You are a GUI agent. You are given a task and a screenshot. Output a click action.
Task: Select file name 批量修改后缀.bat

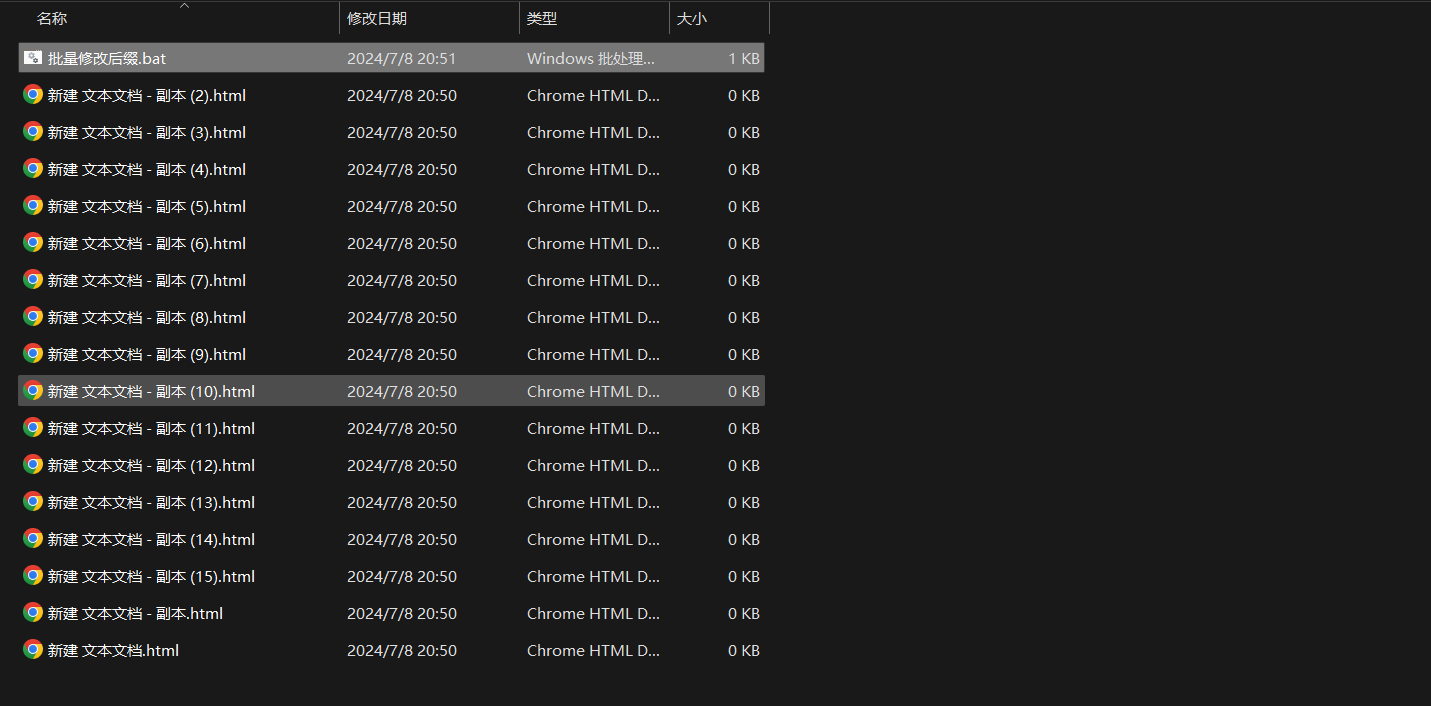(107, 58)
